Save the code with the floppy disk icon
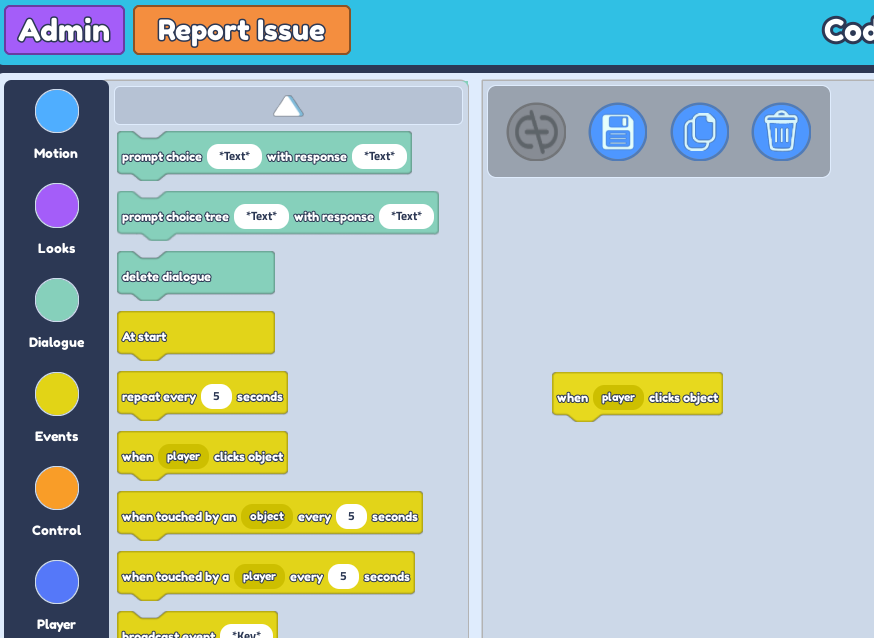 click(x=618, y=131)
